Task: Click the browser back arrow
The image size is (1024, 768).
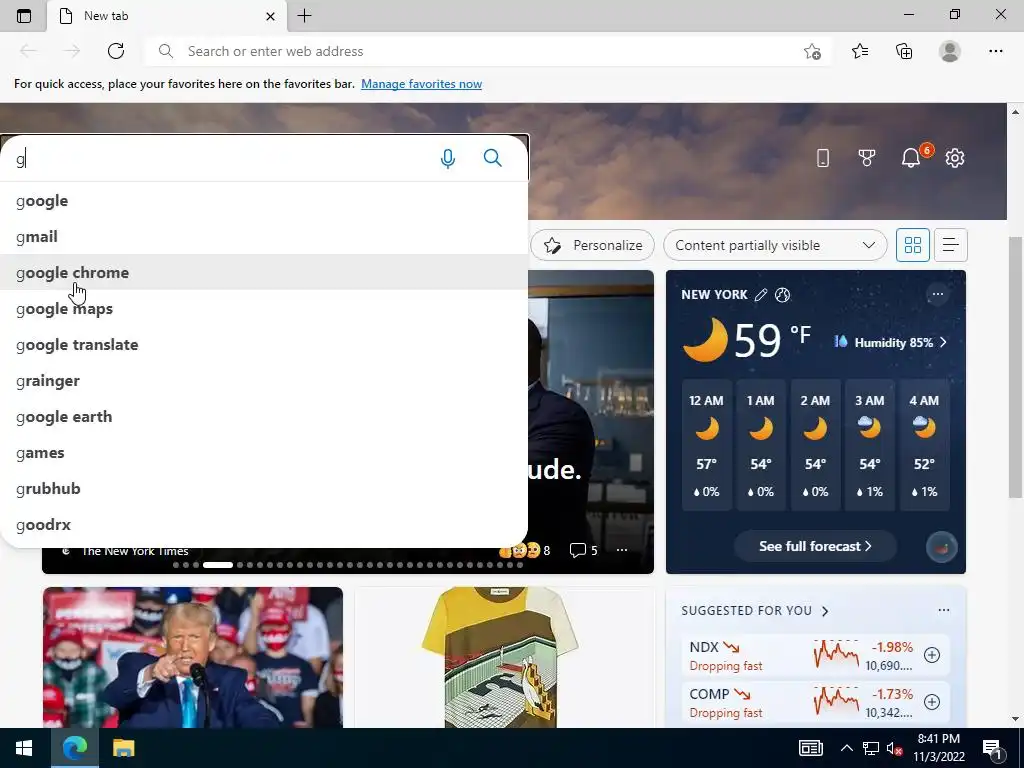Action: click(28, 51)
